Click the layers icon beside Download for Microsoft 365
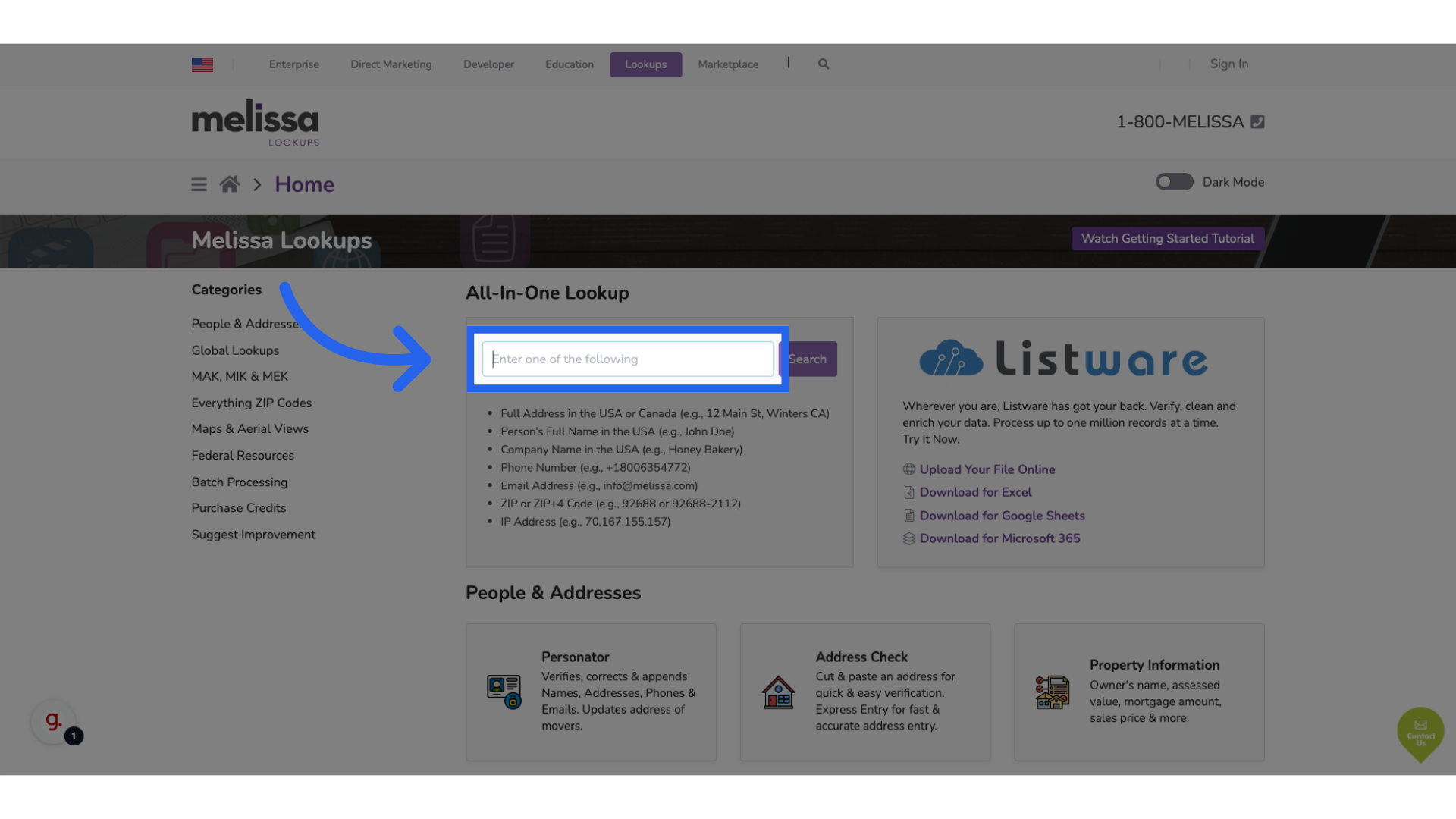The height and width of the screenshot is (819, 1456). [x=909, y=538]
